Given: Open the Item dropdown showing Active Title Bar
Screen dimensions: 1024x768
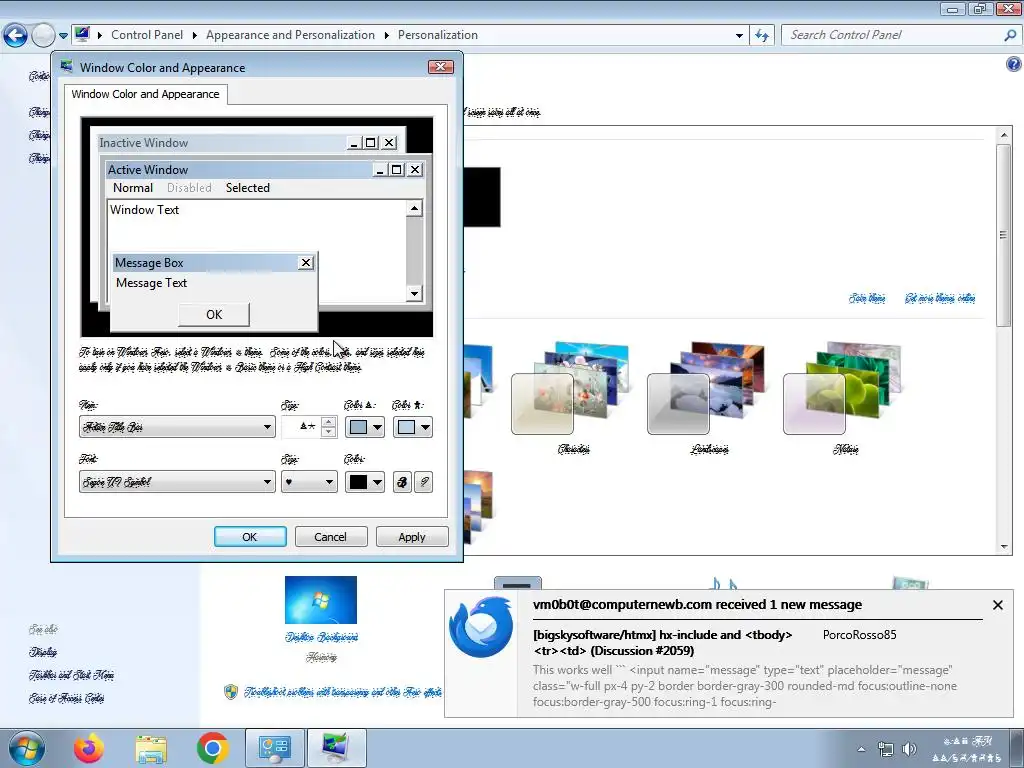Looking at the screenshot, I should coord(176,427).
